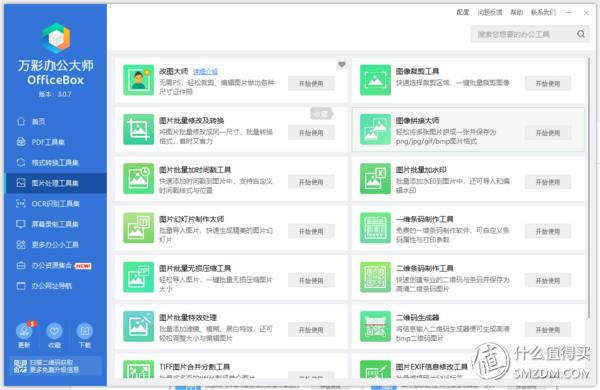Viewport: 600px width, 390px height.
Task: Open 联系我们 at the top
Action: click(543, 13)
